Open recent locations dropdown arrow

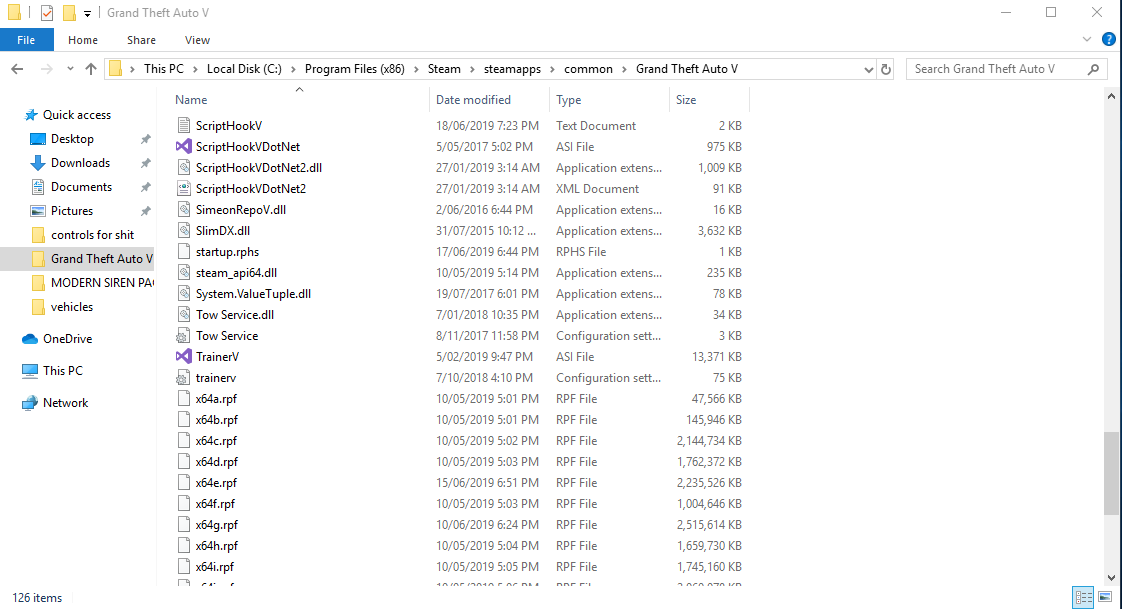(x=70, y=69)
